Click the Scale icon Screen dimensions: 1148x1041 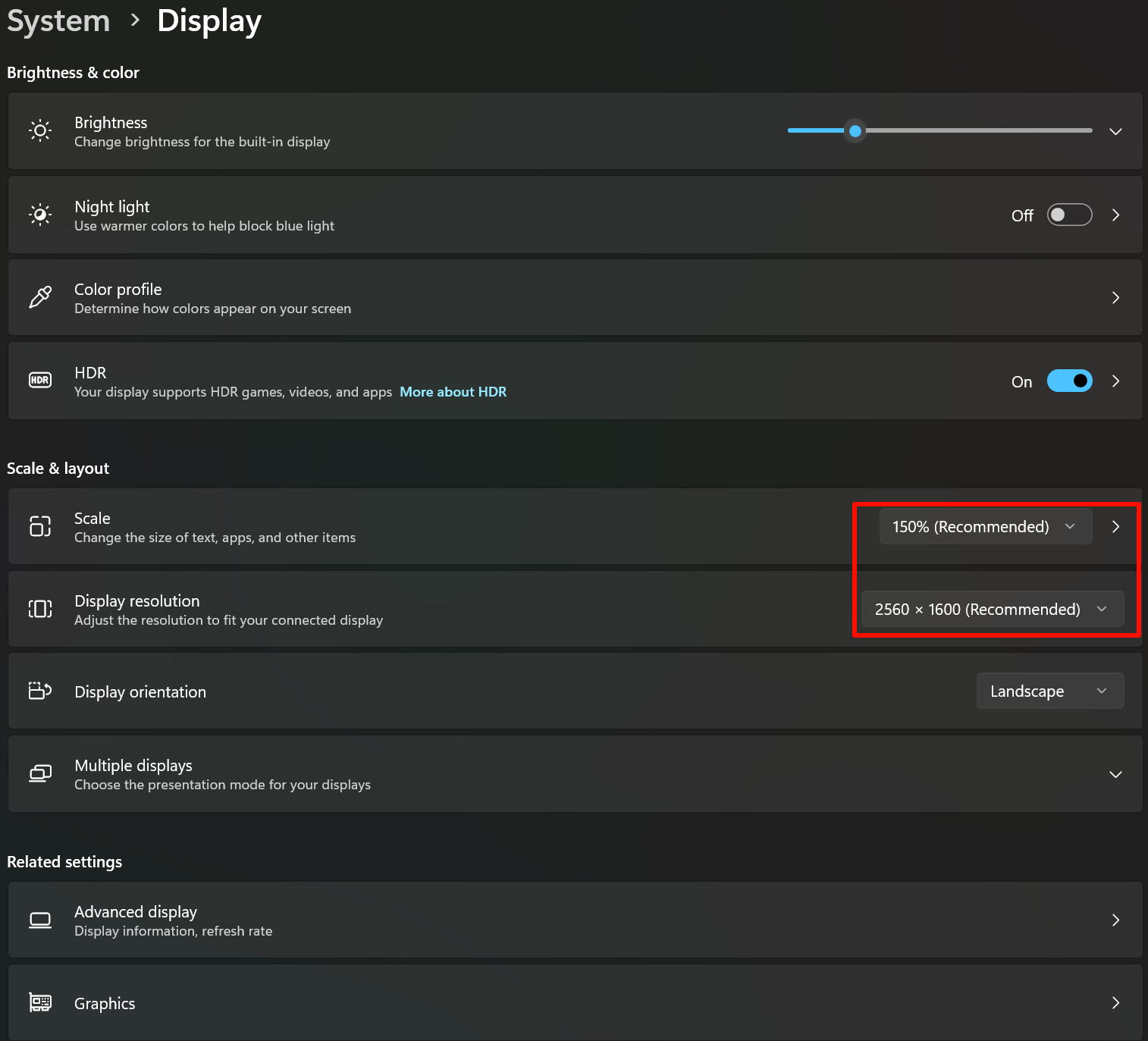click(40, 526)
